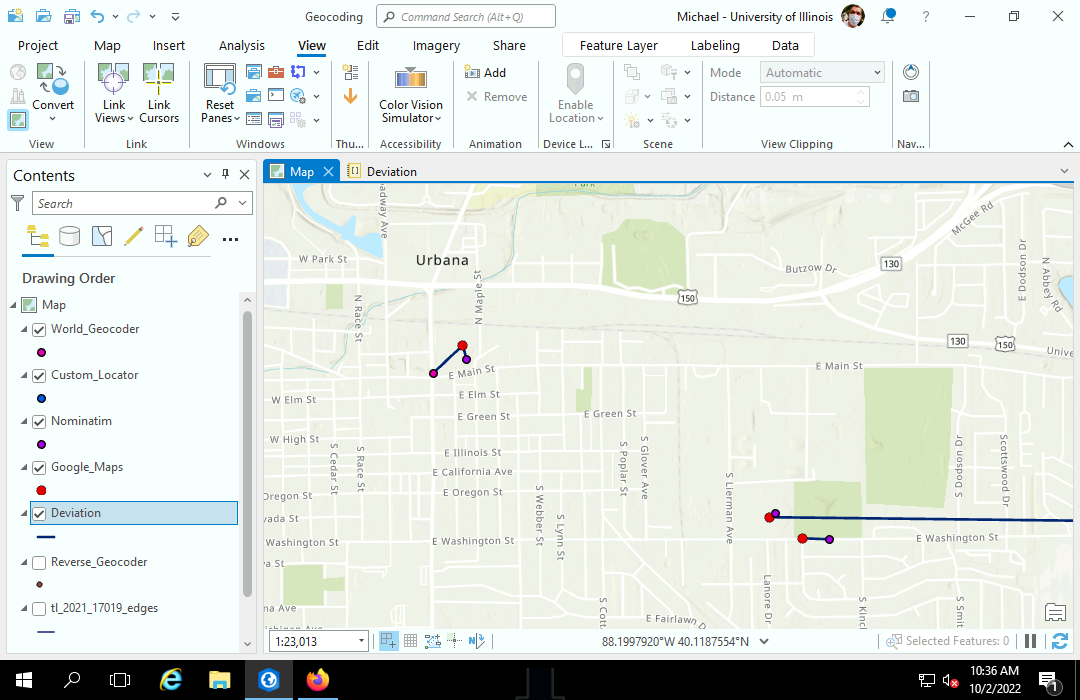This screenshot has height=700, width=1080.
Task: Open the View Clipping Mode combo box
Action: pos(822,73)
